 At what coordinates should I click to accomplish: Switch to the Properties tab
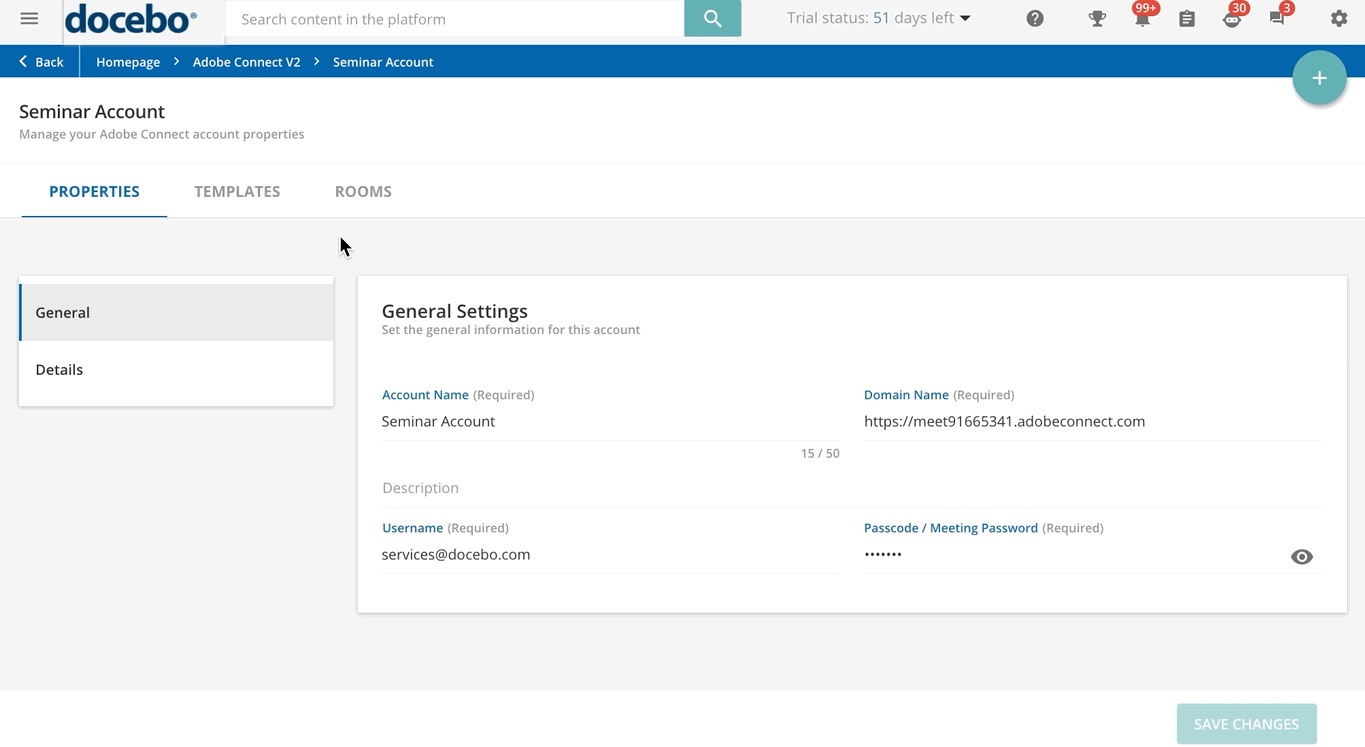(94, 191)
